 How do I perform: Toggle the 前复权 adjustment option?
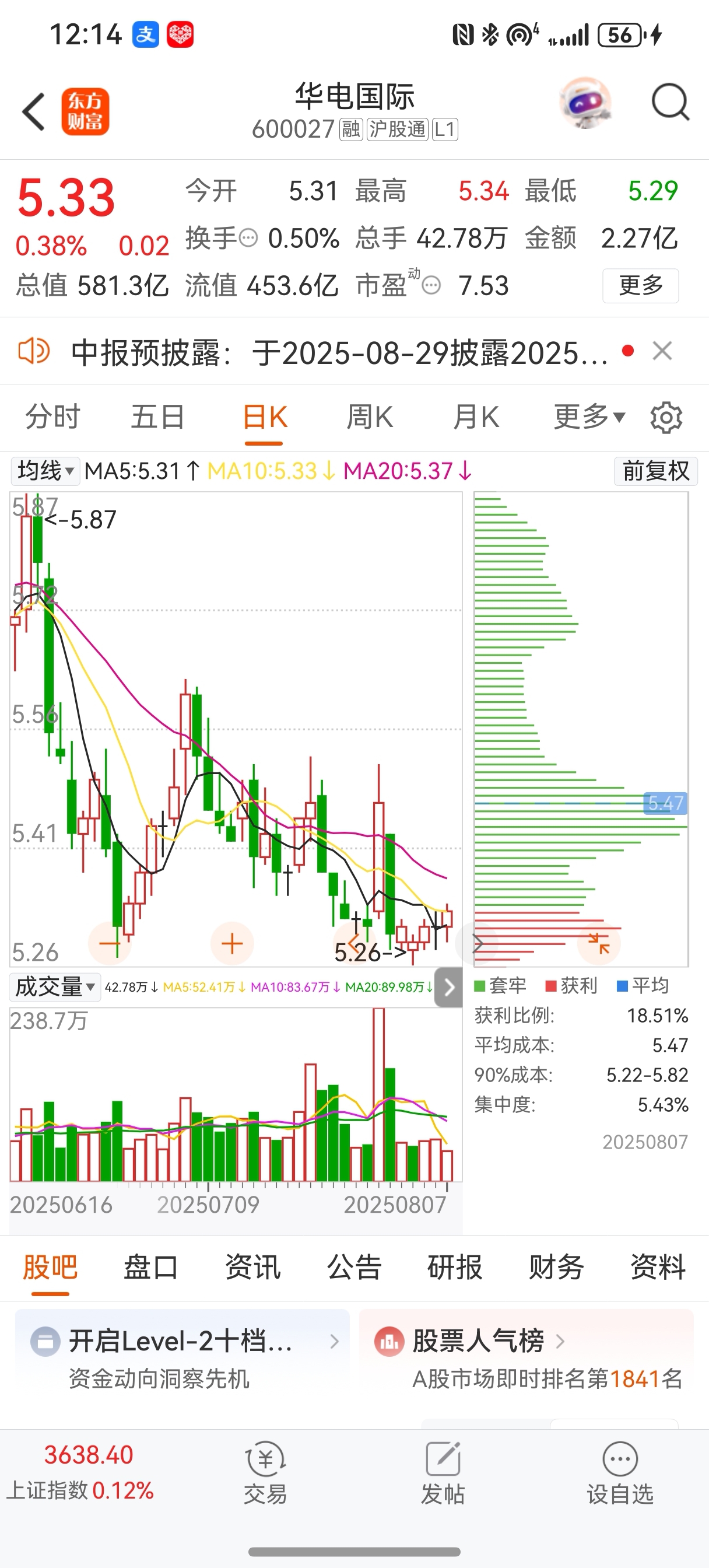coord(655,471)
